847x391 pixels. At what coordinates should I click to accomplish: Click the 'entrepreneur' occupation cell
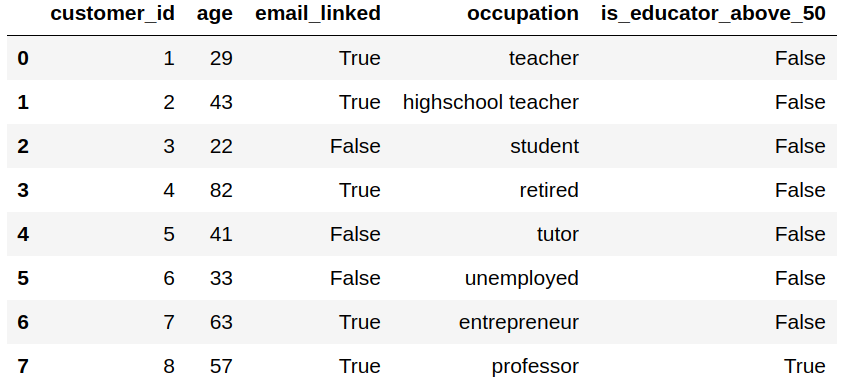click(519, 322)
